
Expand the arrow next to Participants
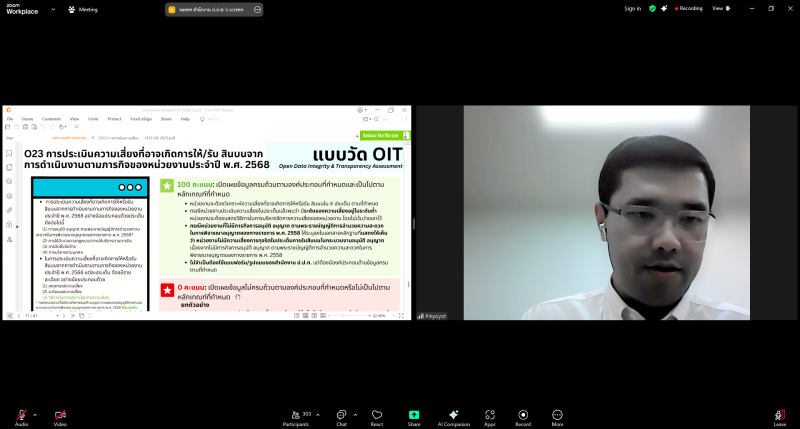click(x=319, y=413)
